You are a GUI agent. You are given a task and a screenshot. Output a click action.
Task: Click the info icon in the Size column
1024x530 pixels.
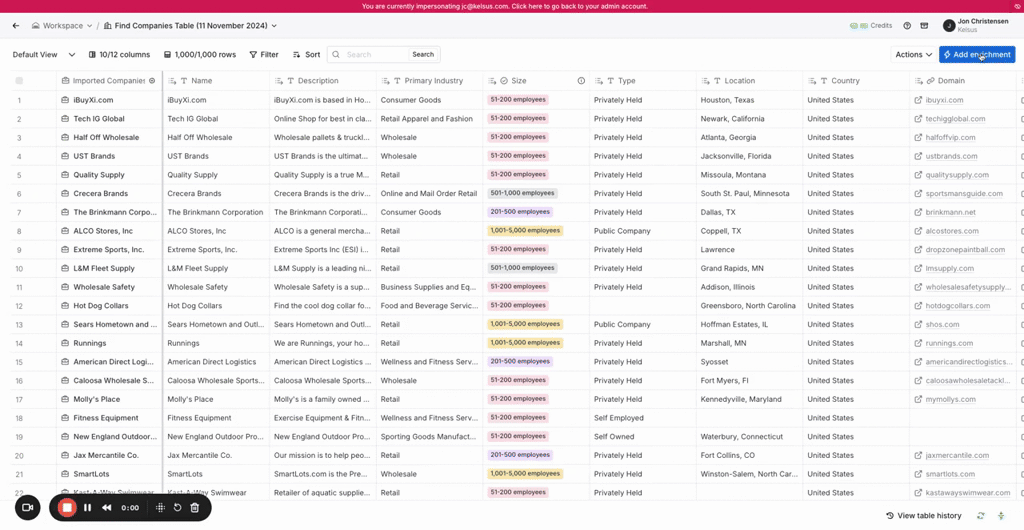pos(581,81)
